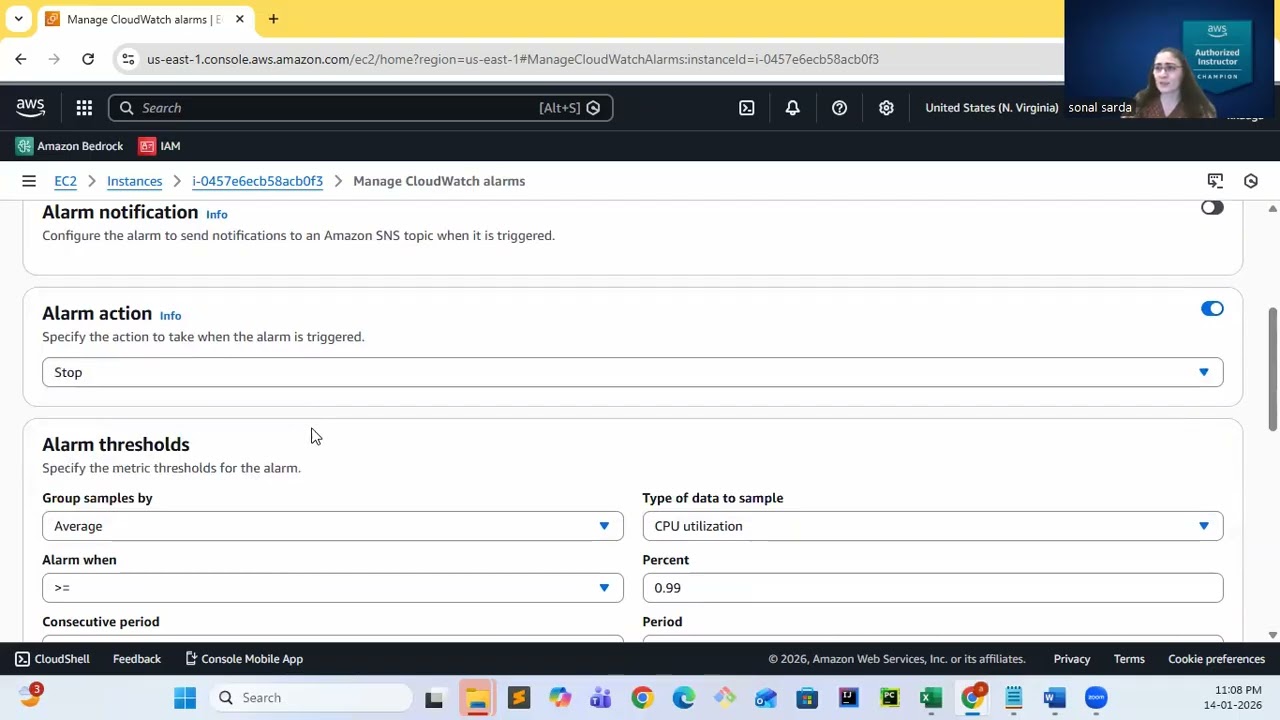This screenshot has width=1280, height=720.
Task: Open Outlook from the taskbar
Action: click(x=766, y=698)
